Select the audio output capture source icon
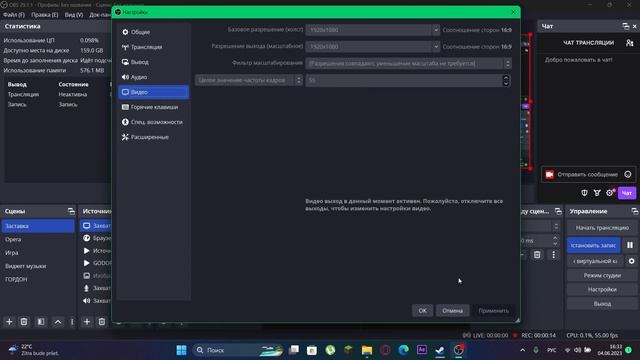Image resolution: width=640 pixels, height=360 pixels. tap(87, 300)
